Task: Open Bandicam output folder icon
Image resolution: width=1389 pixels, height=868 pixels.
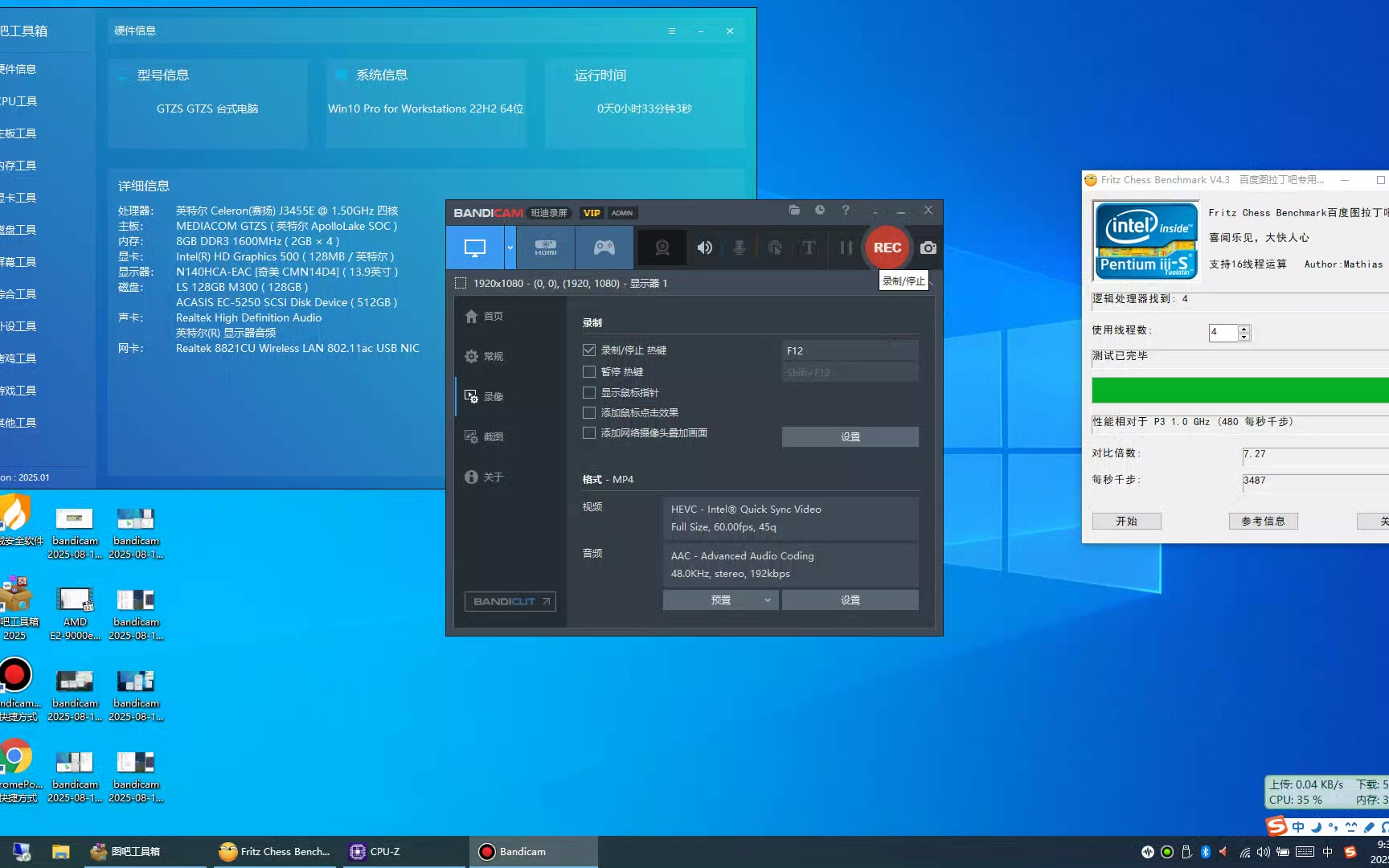Action: 794,210
